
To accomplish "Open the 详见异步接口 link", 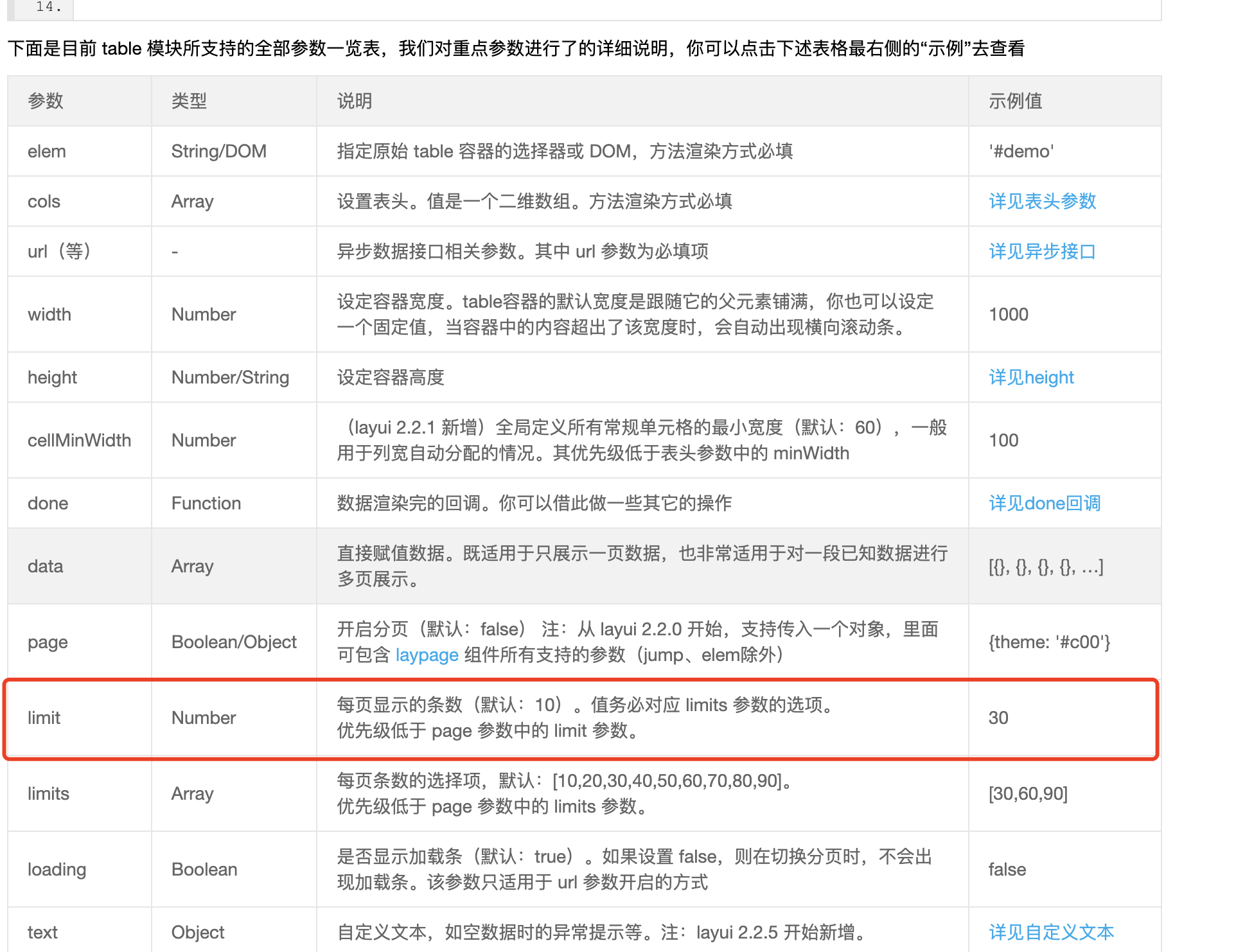I will pos(1042,251).
